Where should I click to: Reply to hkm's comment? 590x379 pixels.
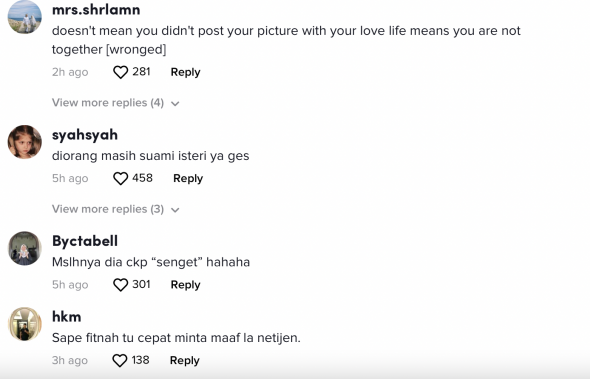click(184, 360)
